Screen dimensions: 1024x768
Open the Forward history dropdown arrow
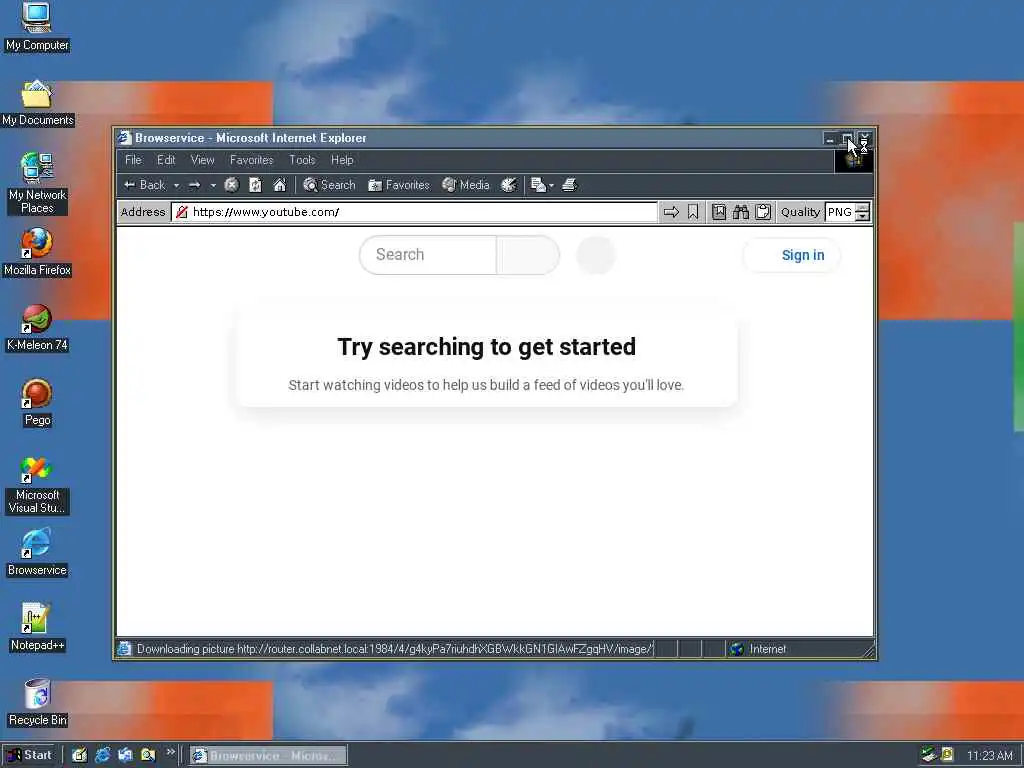coord(213,186)
